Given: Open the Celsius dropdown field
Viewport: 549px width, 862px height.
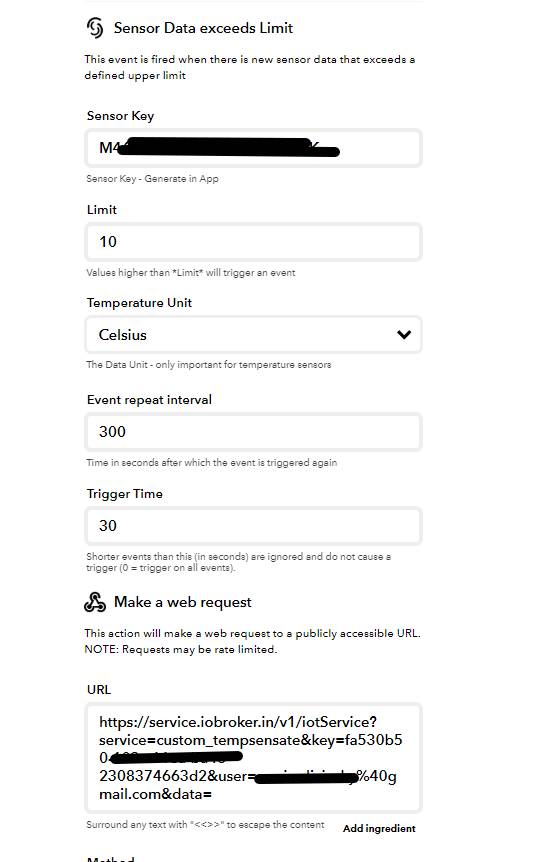Looking at the screenshot, I should pyautogui.click(x=253, y=334).
